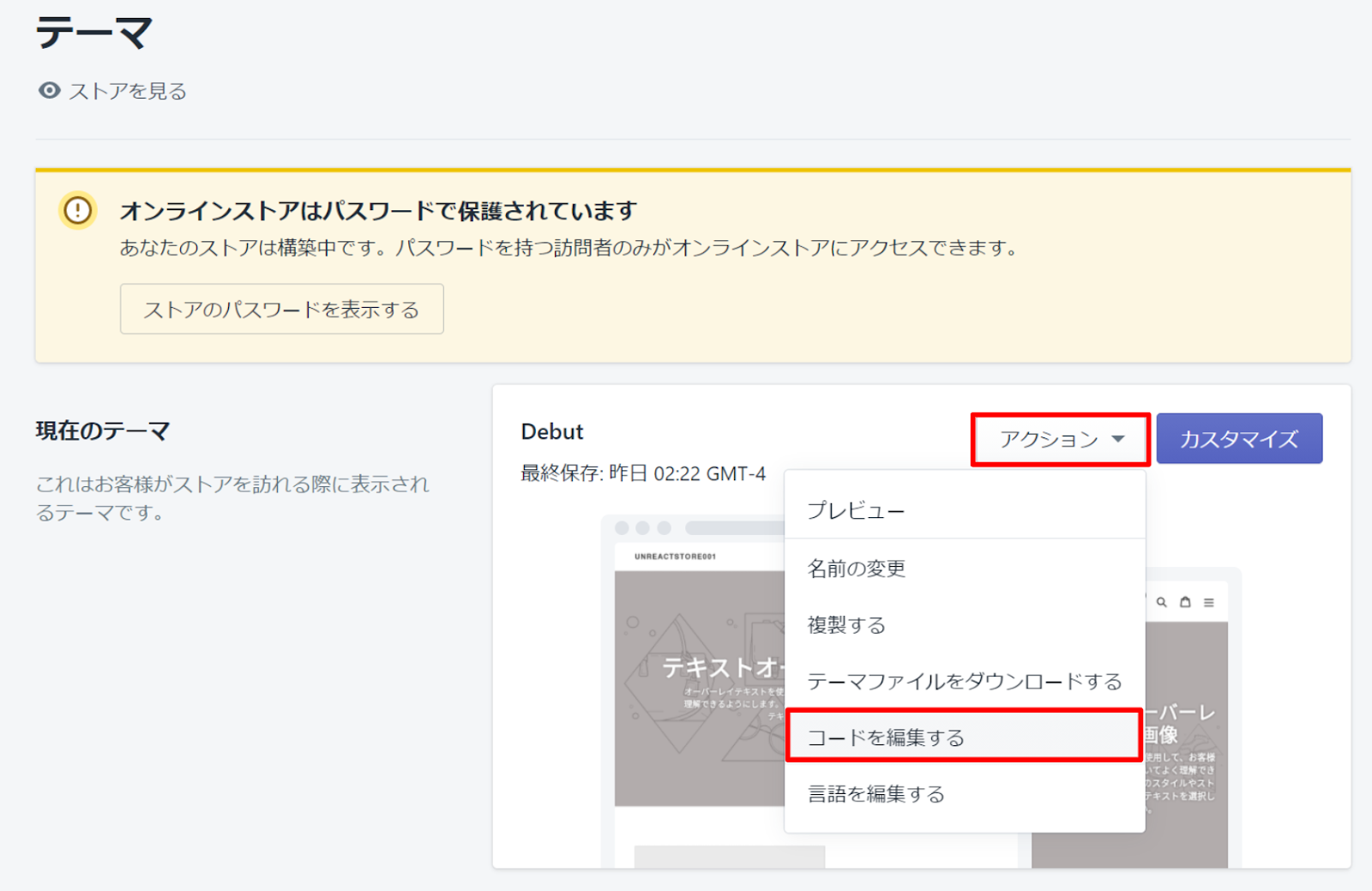The image size is (1372, 891).
Task: Click the blue カスタマイズ button
Action: 1238,439
